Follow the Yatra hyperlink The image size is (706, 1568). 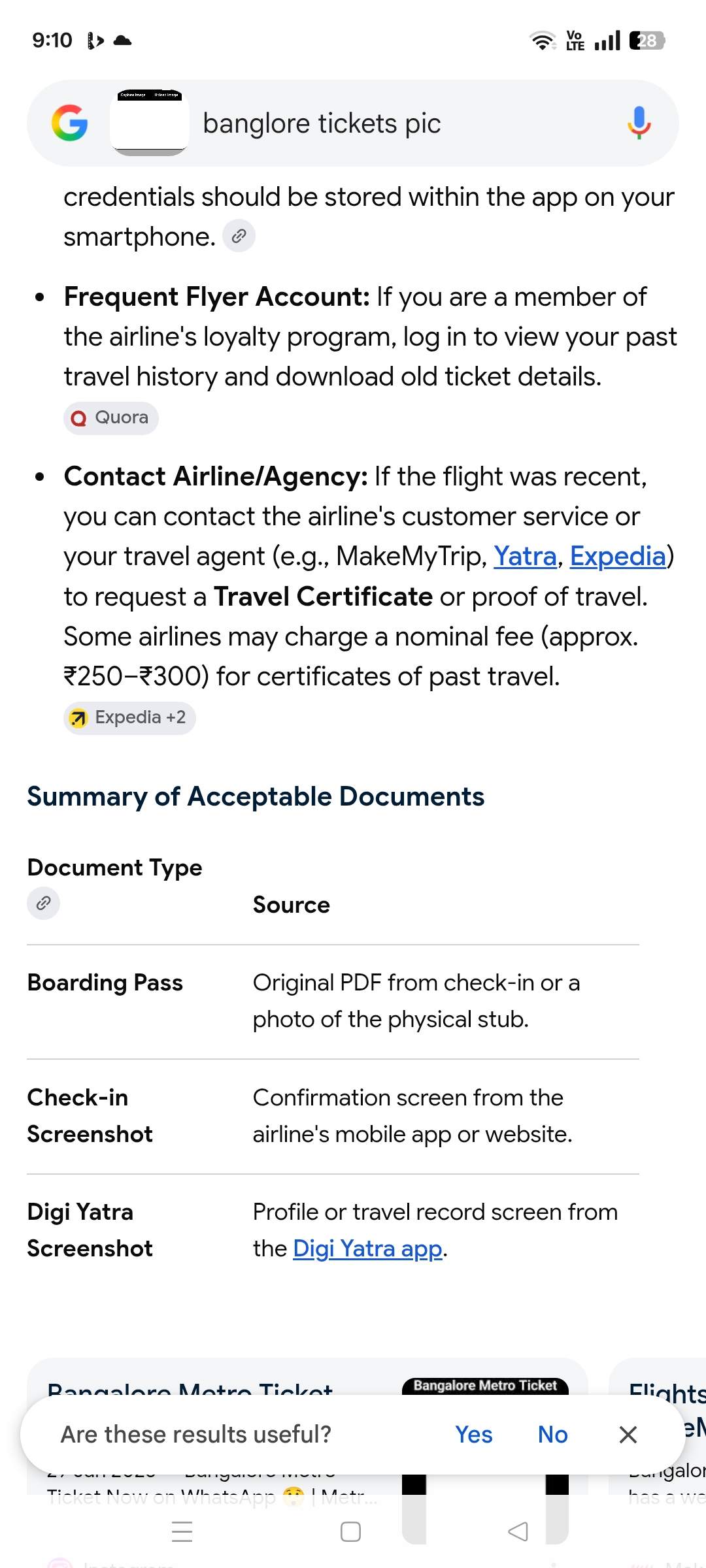pos(525,557)
